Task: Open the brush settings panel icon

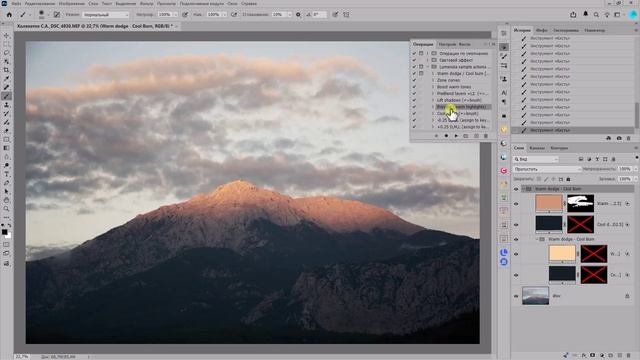Action: pyautogui.click(x=57, y=14)
